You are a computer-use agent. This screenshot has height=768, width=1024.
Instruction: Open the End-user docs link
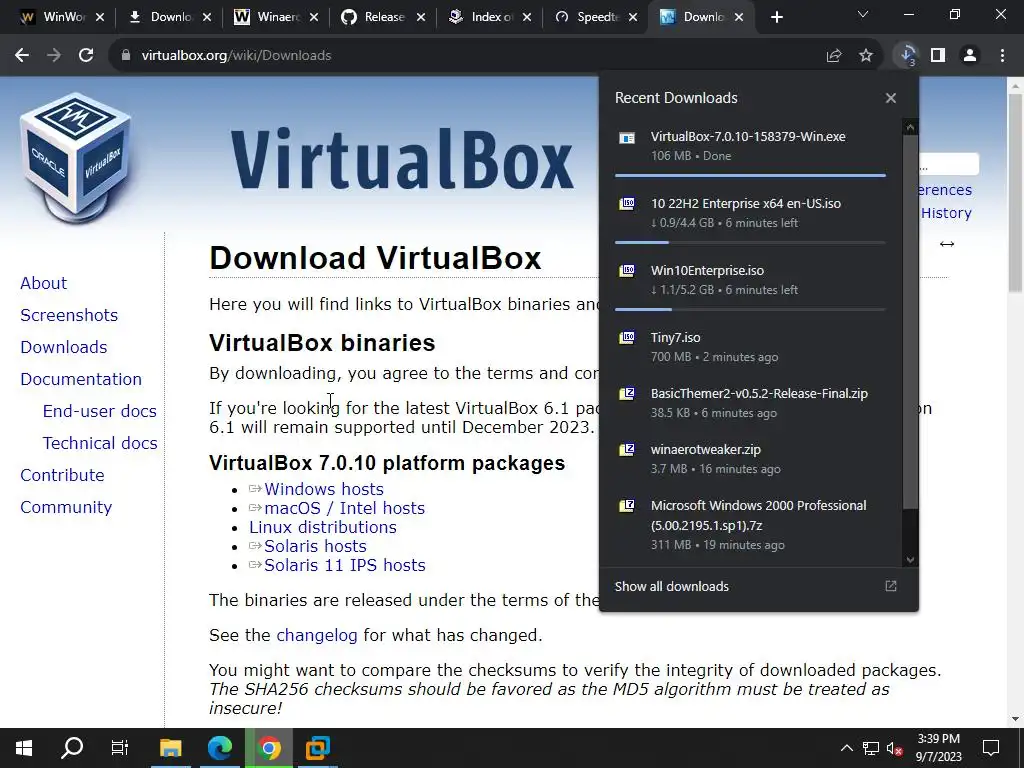100,411
